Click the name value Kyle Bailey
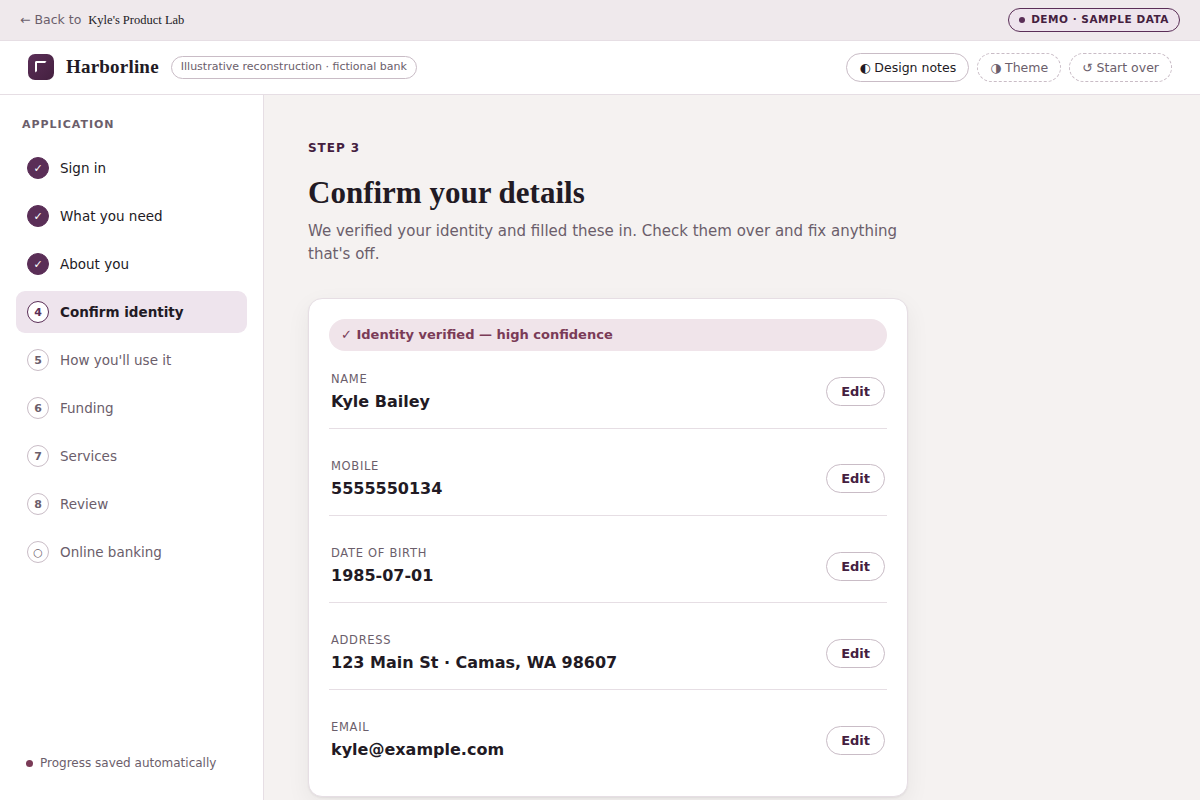The height and width of the screenshot is (800, 1200). tap(380, 402)
